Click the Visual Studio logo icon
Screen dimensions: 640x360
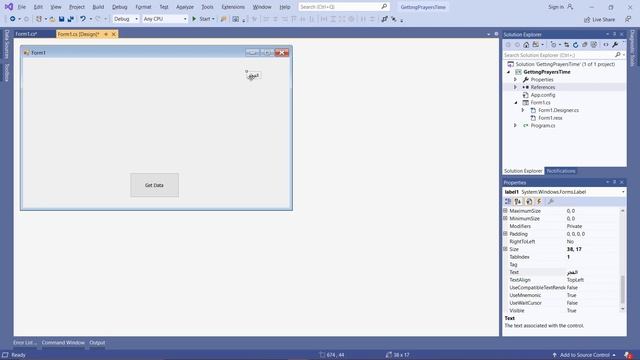[x=9, y=7]
